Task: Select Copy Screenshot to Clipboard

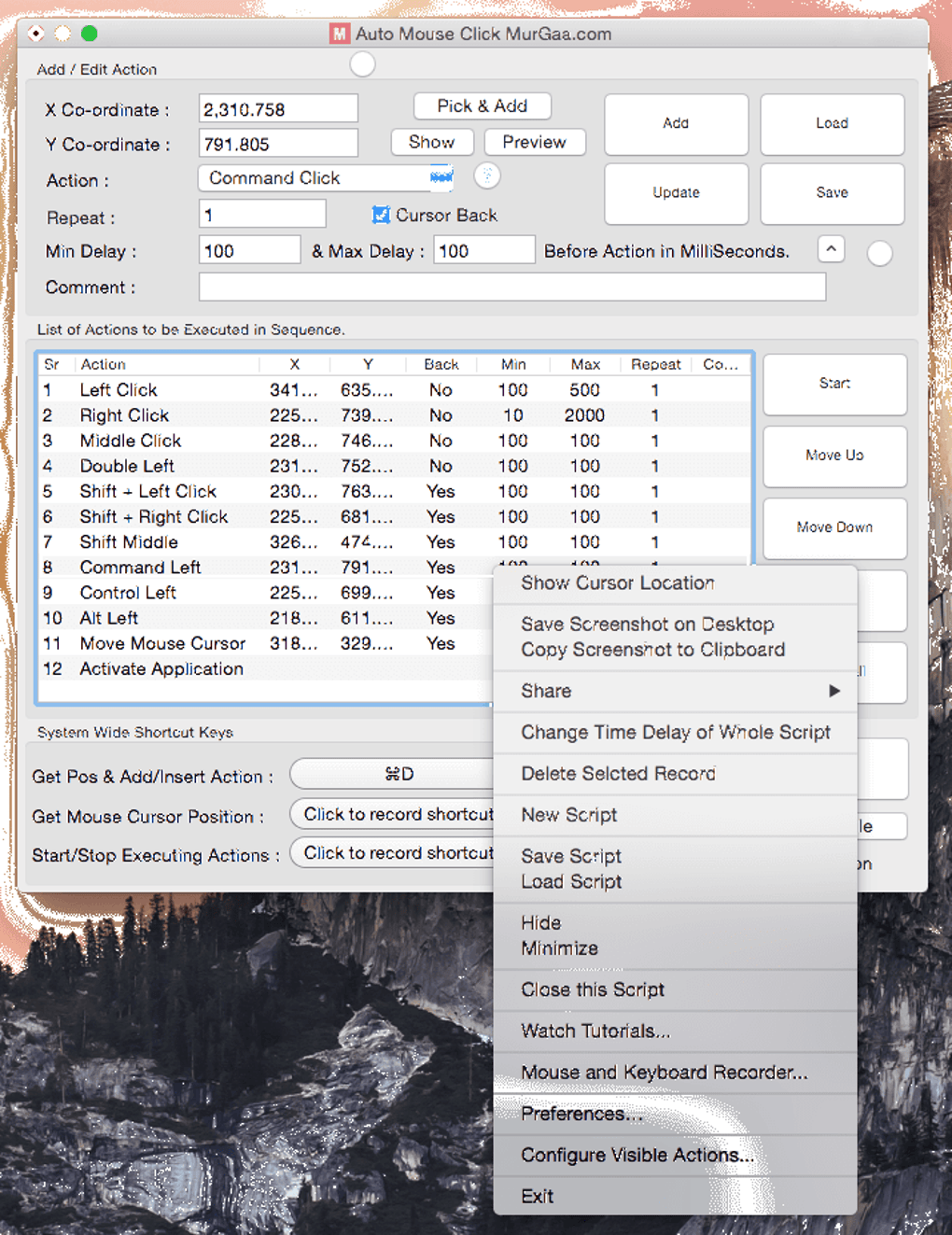Action: 675,650
